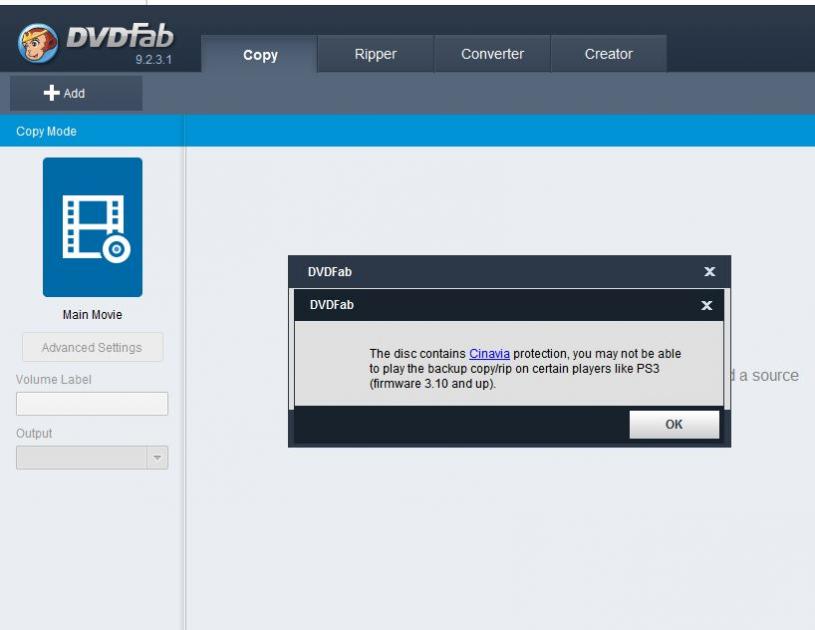Click the Volume Label caption
Viewport: 815px width, 630px height.
click(x=54, y=379)
